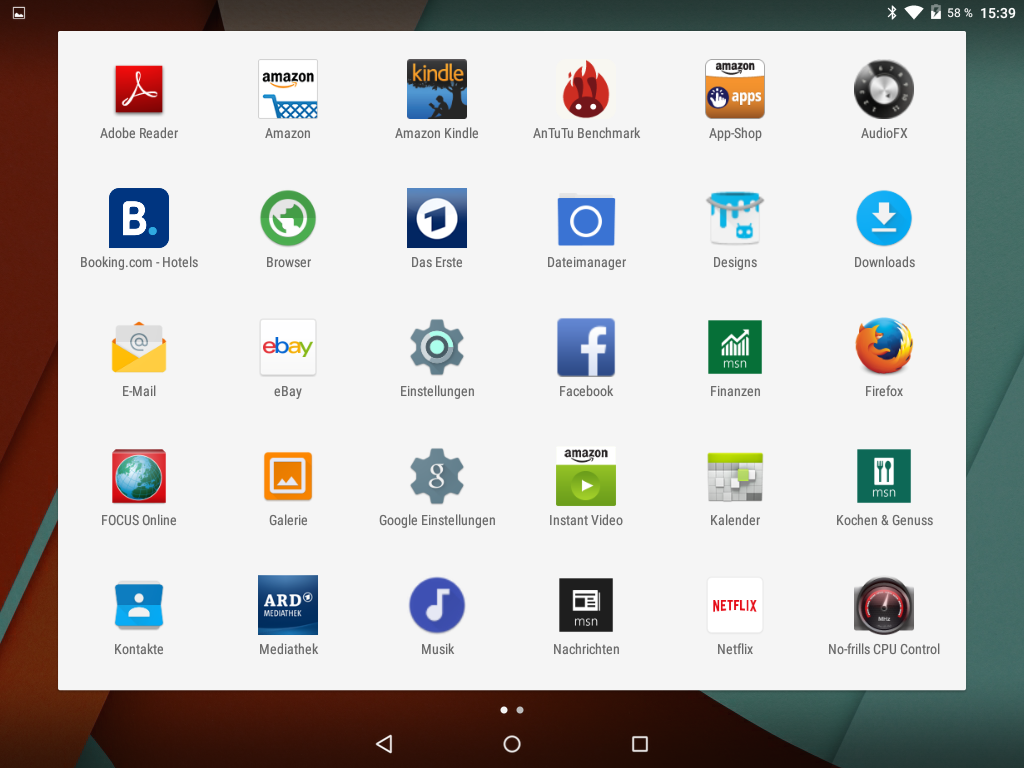Viewport: 1024px width, 768px height.
Task: Open FOCUS Online news app
Action: [x=138, y=476]
